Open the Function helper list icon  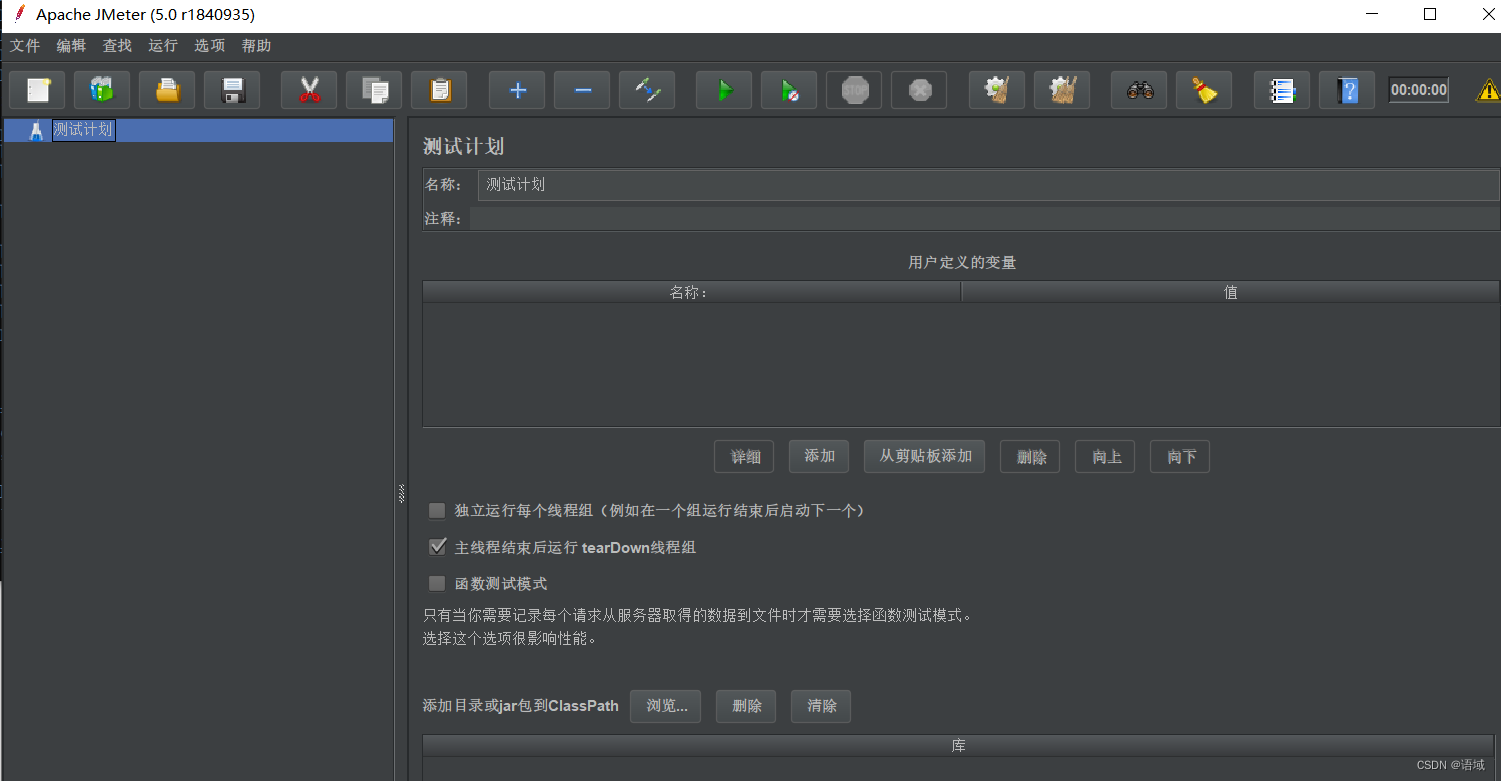(1282, 90)
